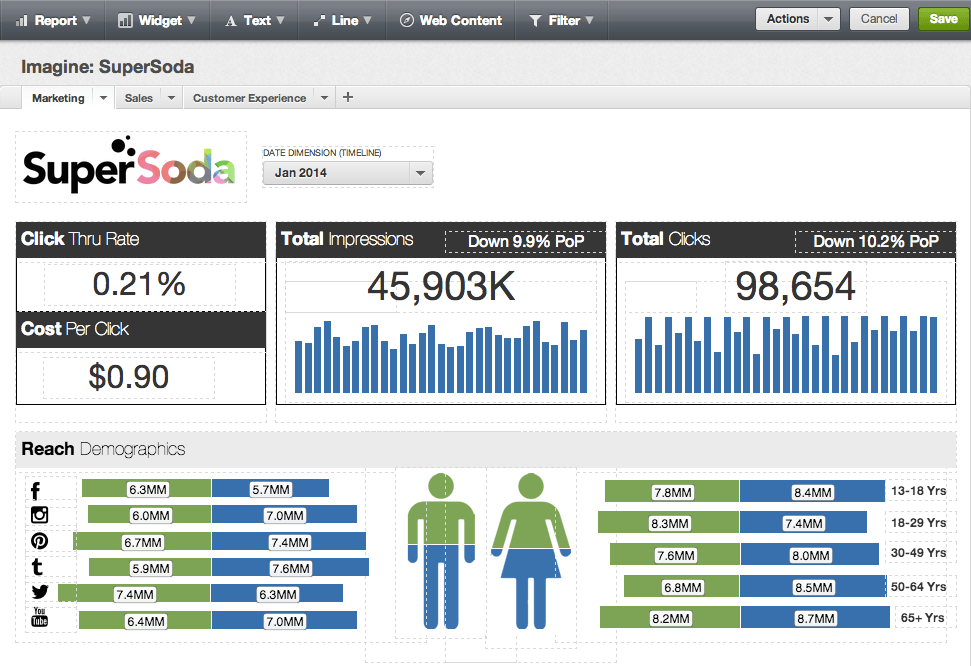Select the Instagram icon

pos(39,515)
